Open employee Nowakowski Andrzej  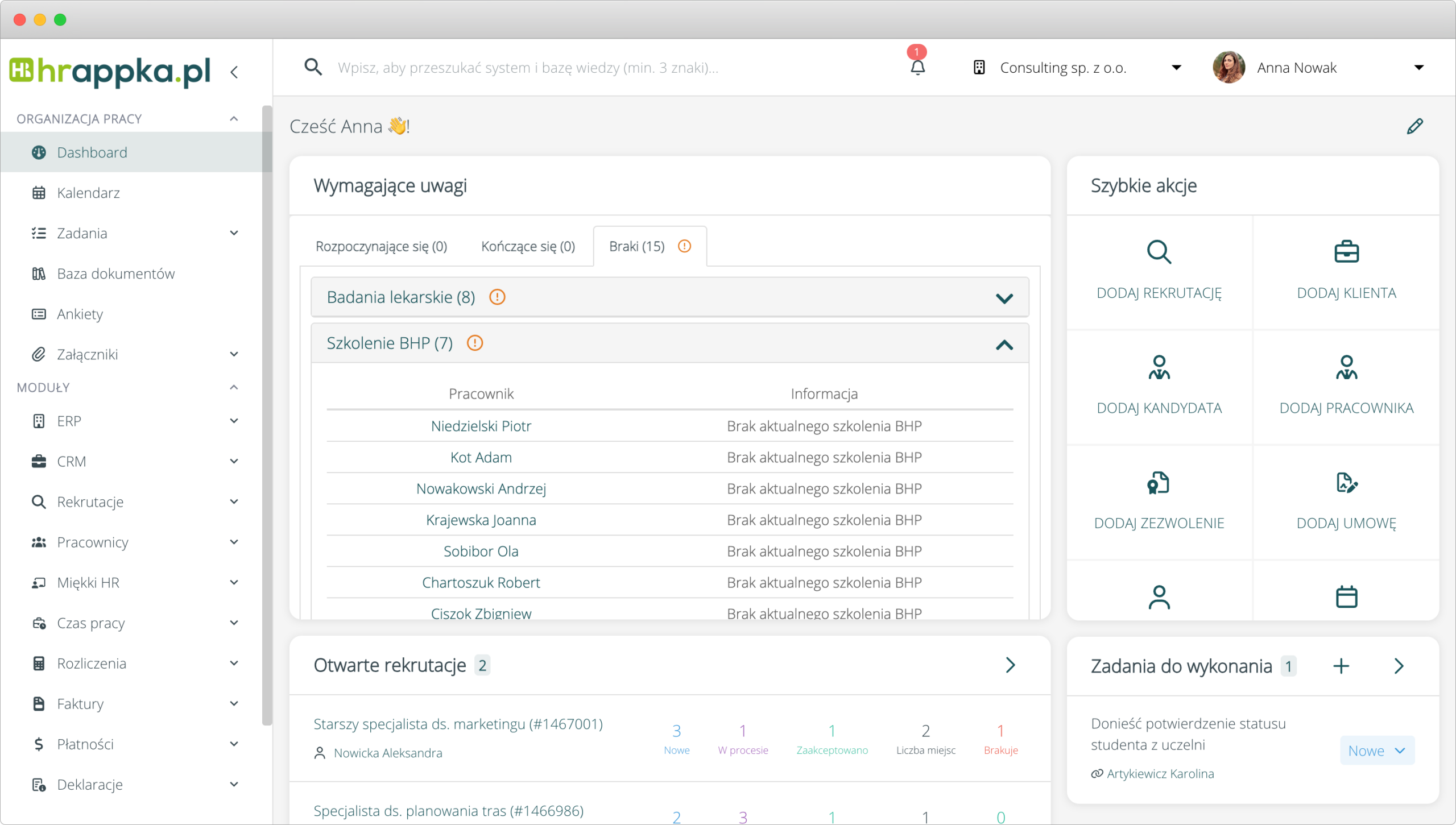coord(481,488)
